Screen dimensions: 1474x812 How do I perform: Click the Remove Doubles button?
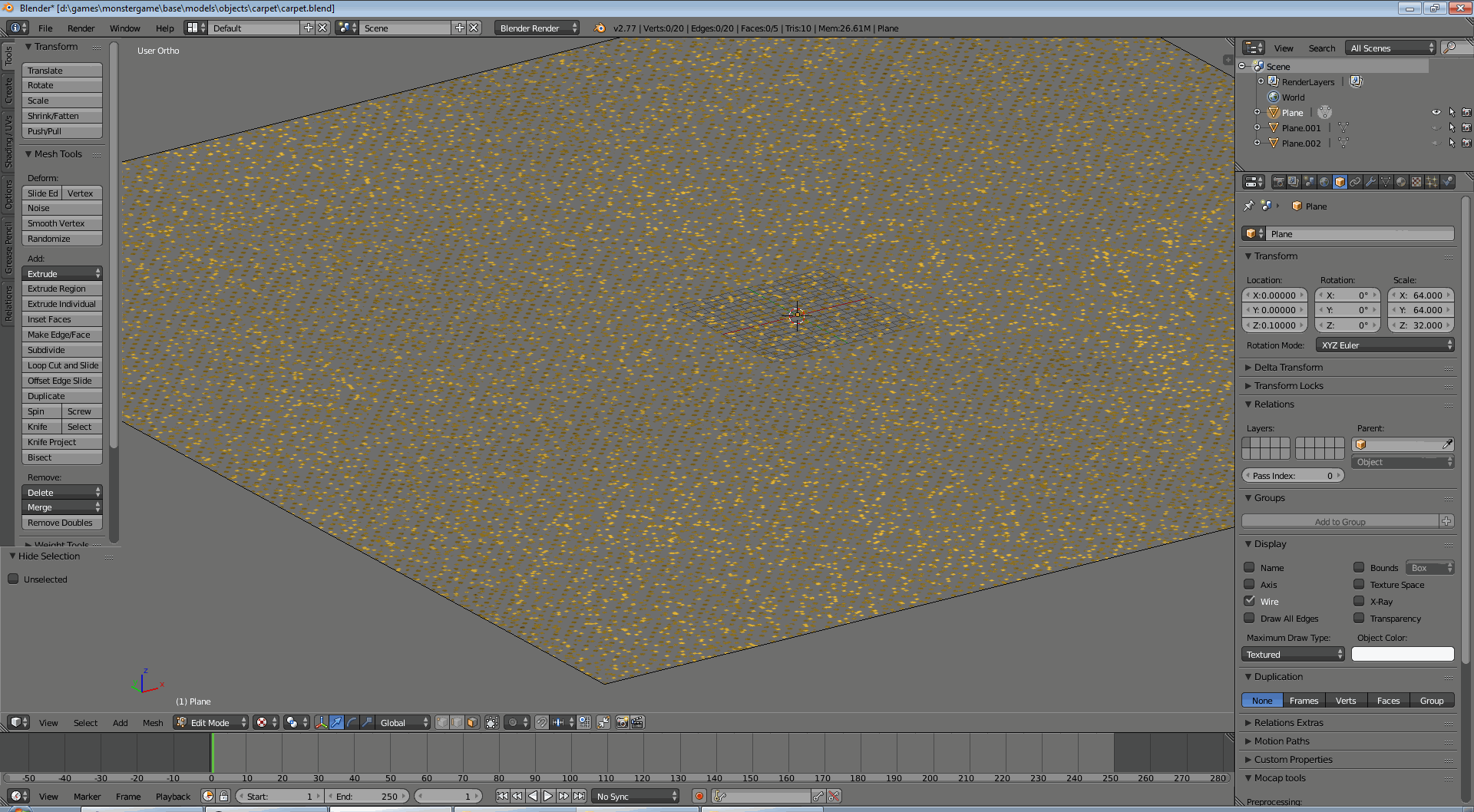61,523
